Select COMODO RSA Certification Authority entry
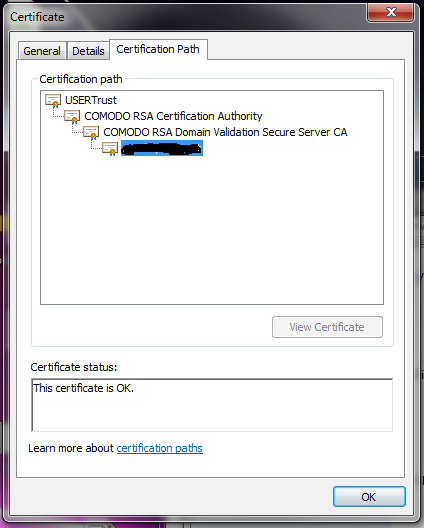This screenshot has width=424, height=528. [x=173, y=116]
